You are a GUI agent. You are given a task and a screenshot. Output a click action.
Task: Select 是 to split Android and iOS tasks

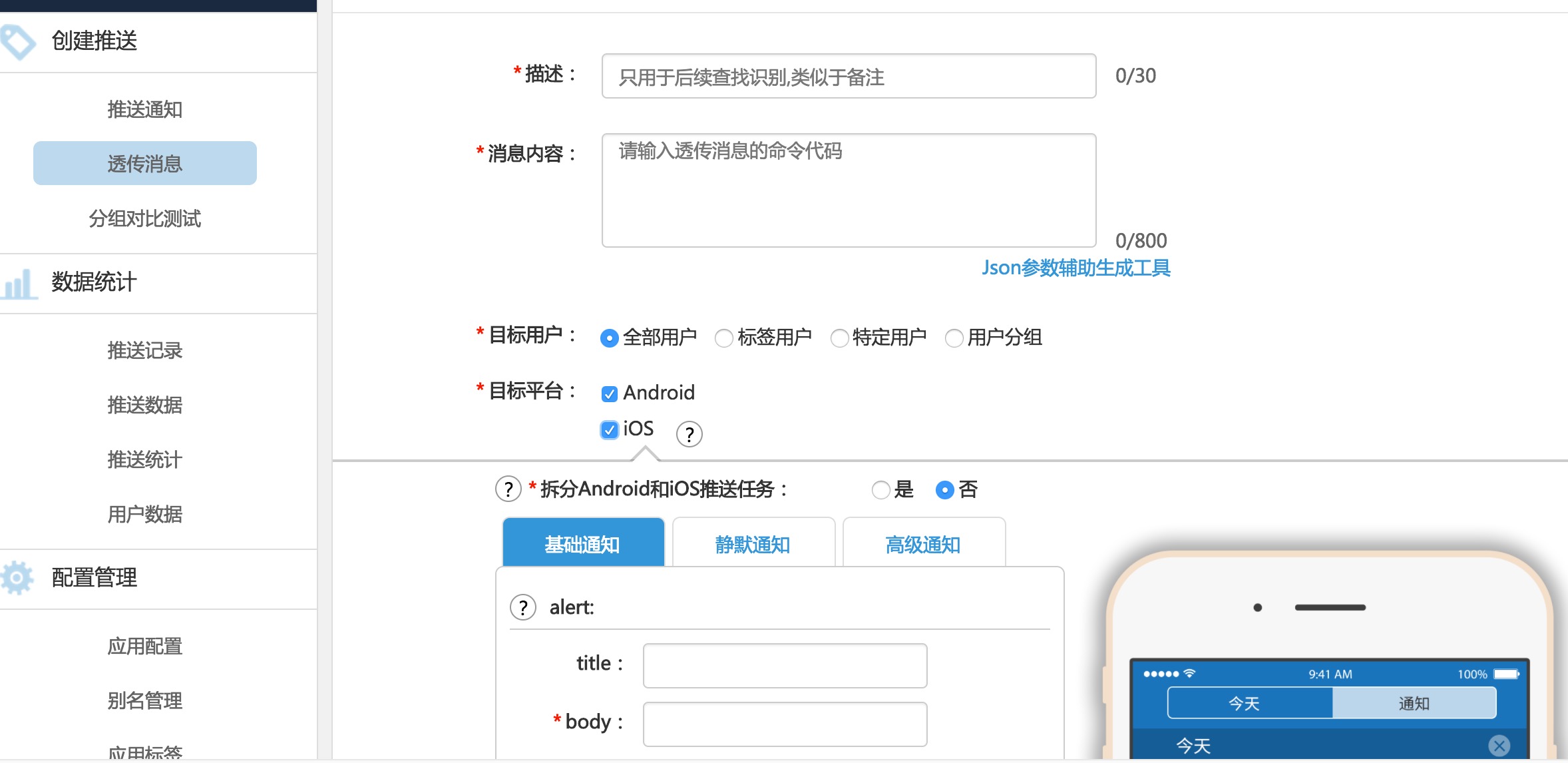tap(881, 490)
